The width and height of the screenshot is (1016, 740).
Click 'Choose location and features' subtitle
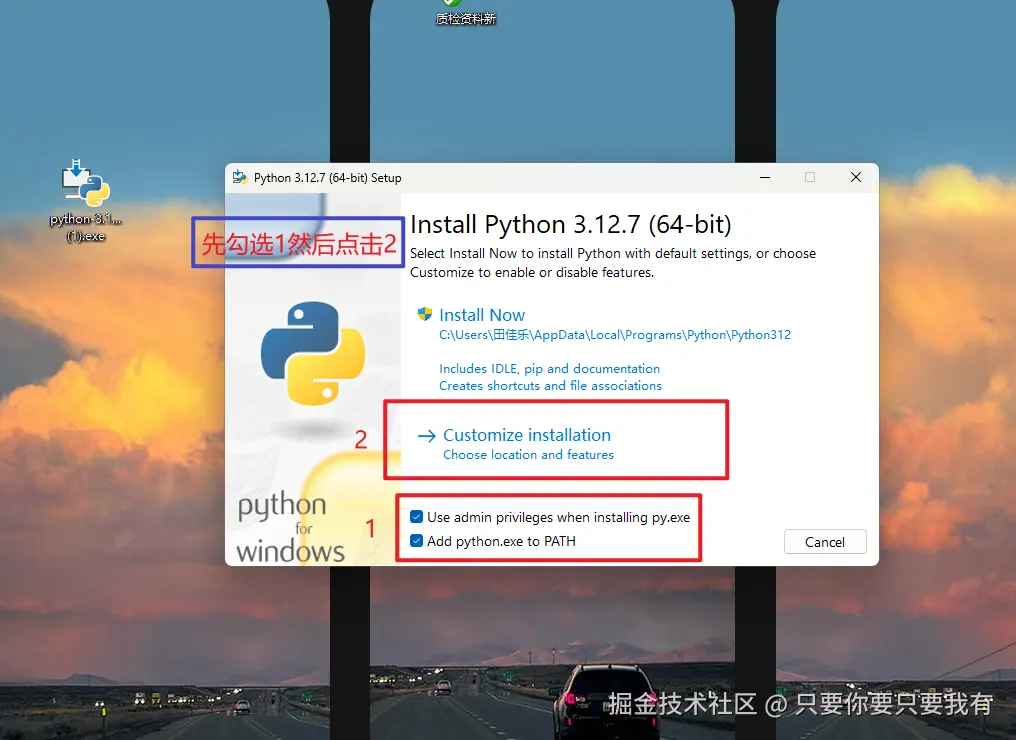point(528,455)
